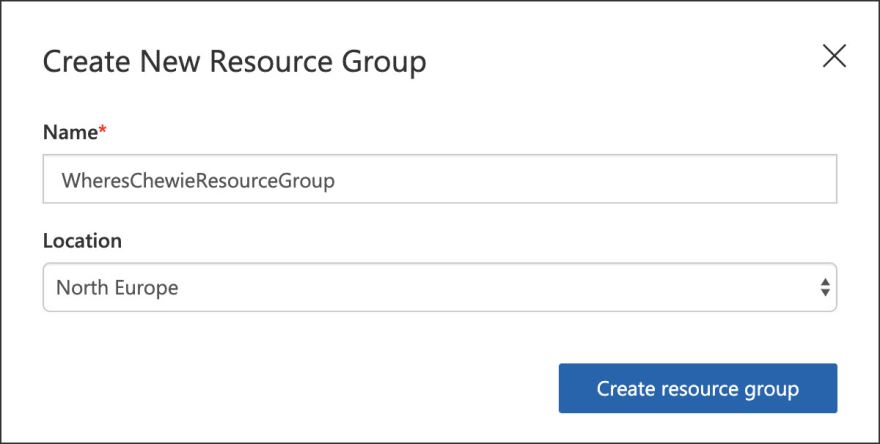The image size is (880, 444).
Task: Click the Create New Resource Group heading
Action: pyautogui.click(x=235, y=62)
